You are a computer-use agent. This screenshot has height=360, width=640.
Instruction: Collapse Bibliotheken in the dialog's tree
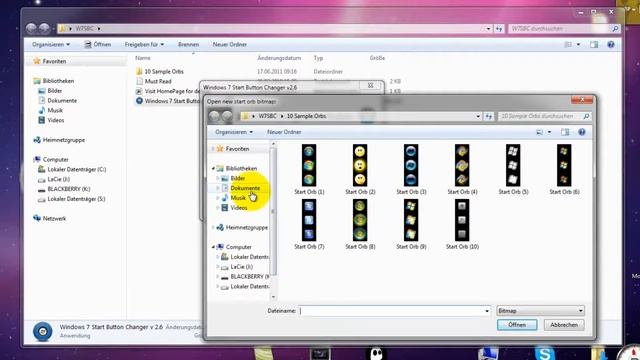click(213, 169)
